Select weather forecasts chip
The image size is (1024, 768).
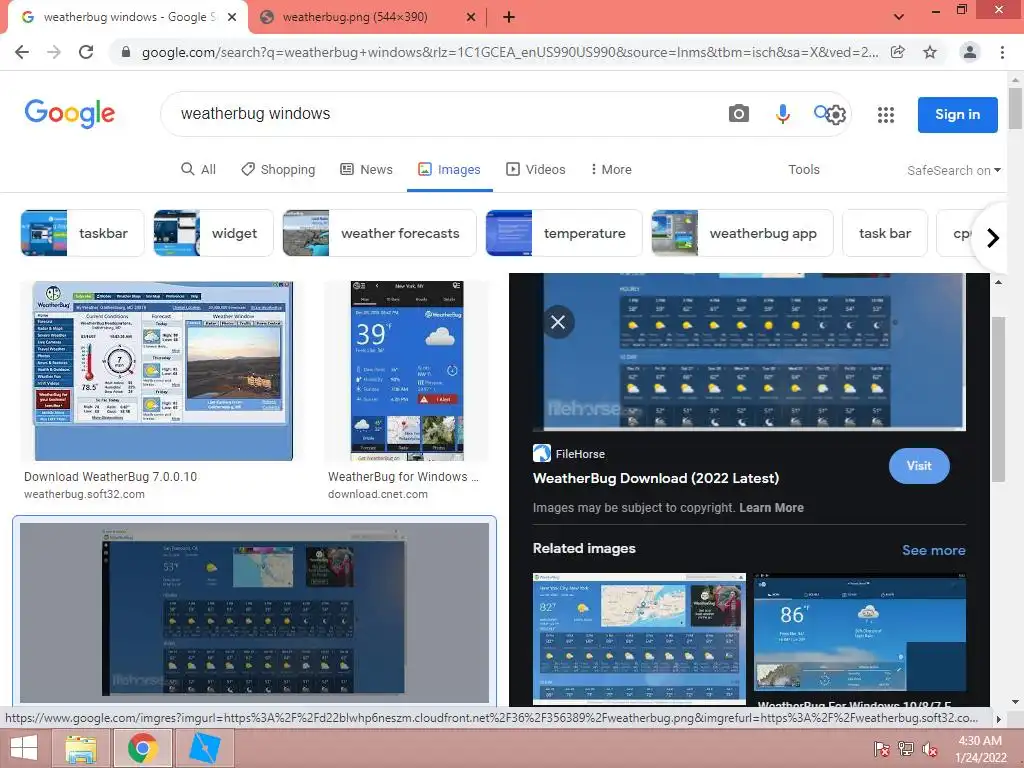pyautogui.click(x=379, y=233)
